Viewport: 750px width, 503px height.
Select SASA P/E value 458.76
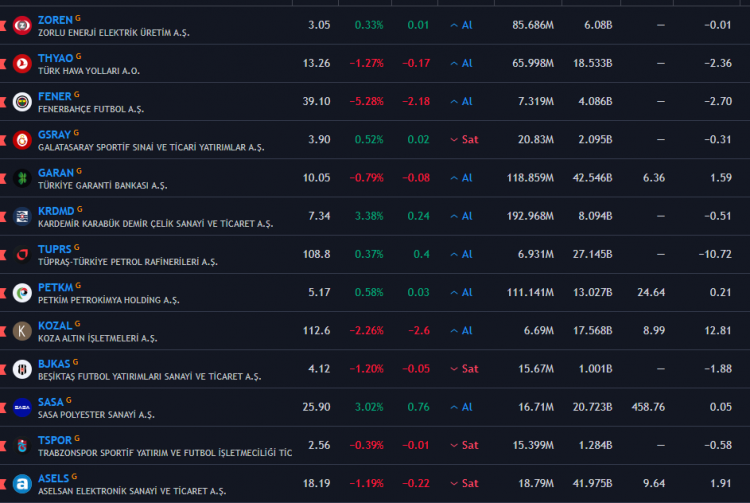(648, 407)
